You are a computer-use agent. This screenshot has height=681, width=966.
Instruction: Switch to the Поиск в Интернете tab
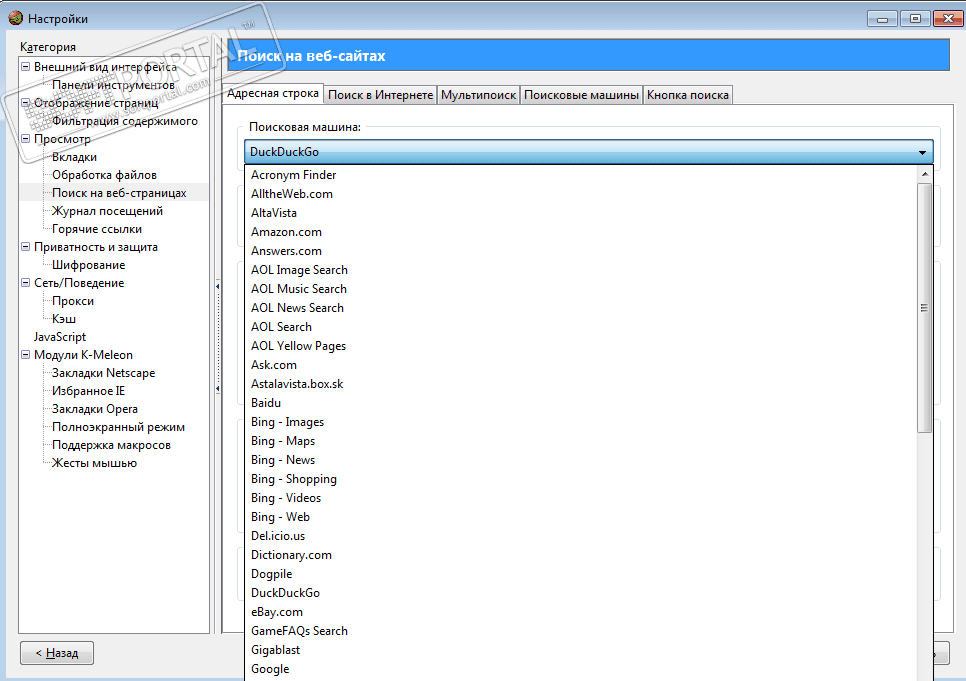coord(380,95)
